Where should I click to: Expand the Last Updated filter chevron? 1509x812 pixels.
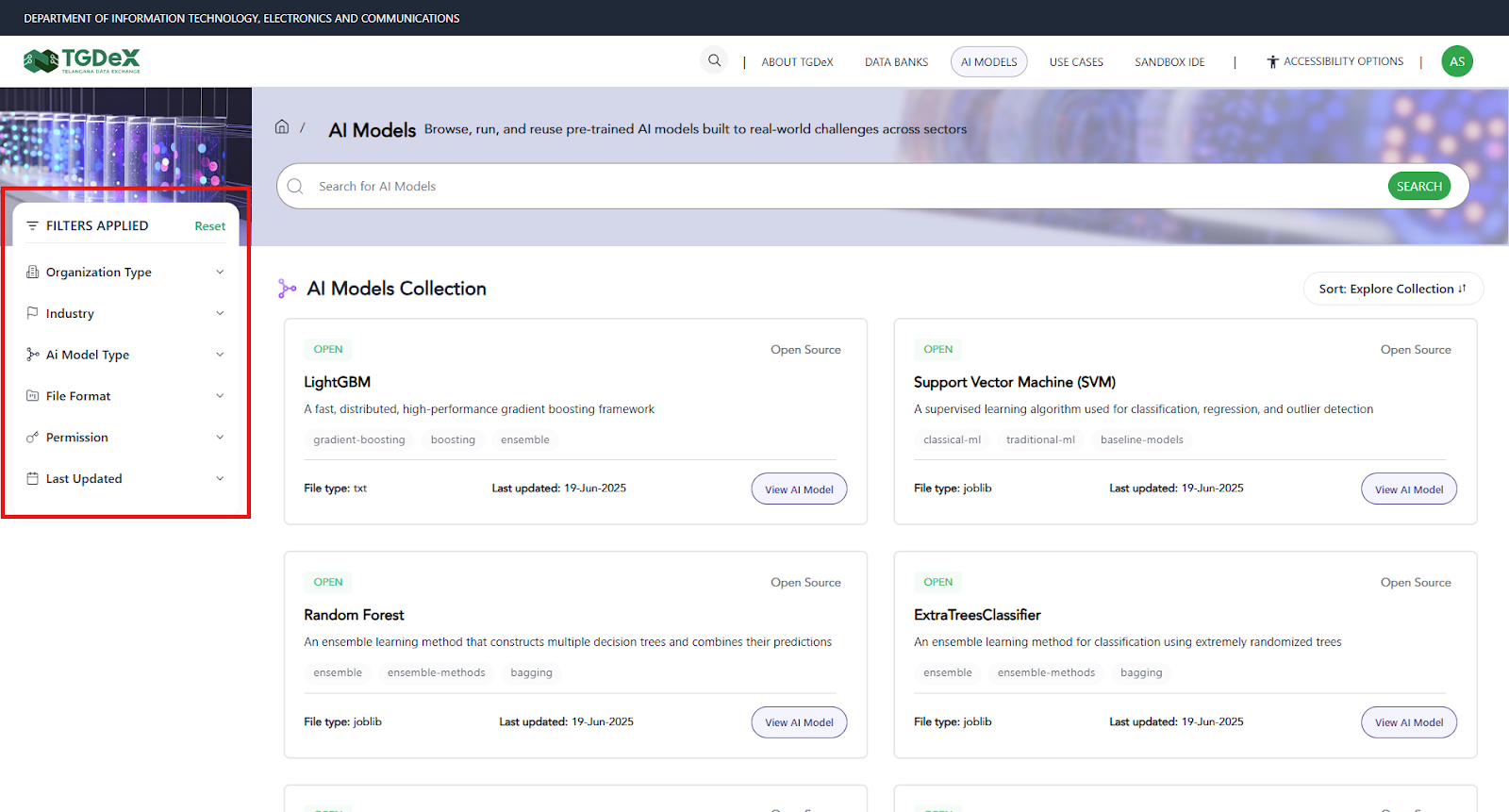coord(220,478)
